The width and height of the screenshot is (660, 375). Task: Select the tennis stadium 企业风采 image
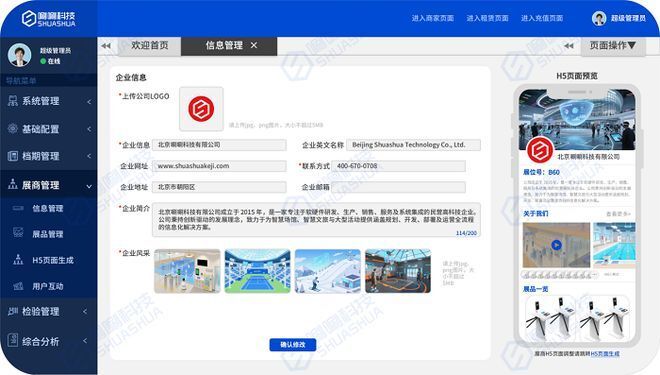click(x=257, y=271)
